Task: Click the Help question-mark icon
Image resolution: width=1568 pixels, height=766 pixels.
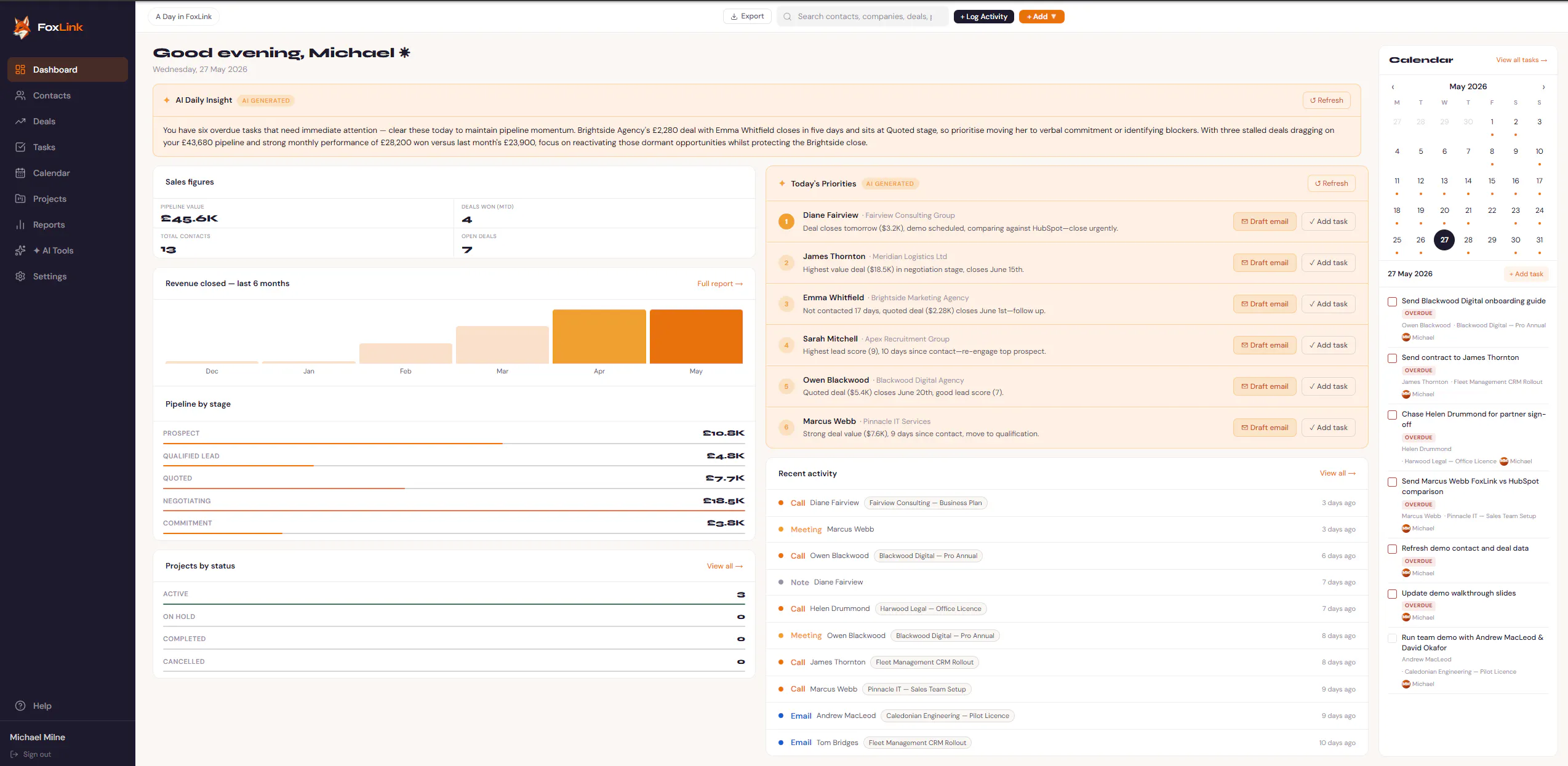Action: pyautogui.click(x=20, y=706)
